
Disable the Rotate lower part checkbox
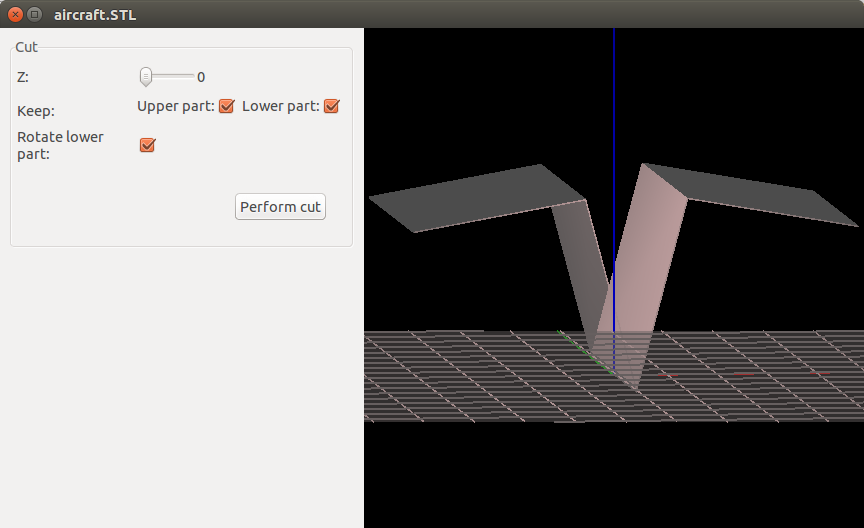pyautogui.click(x=147, y=145)
